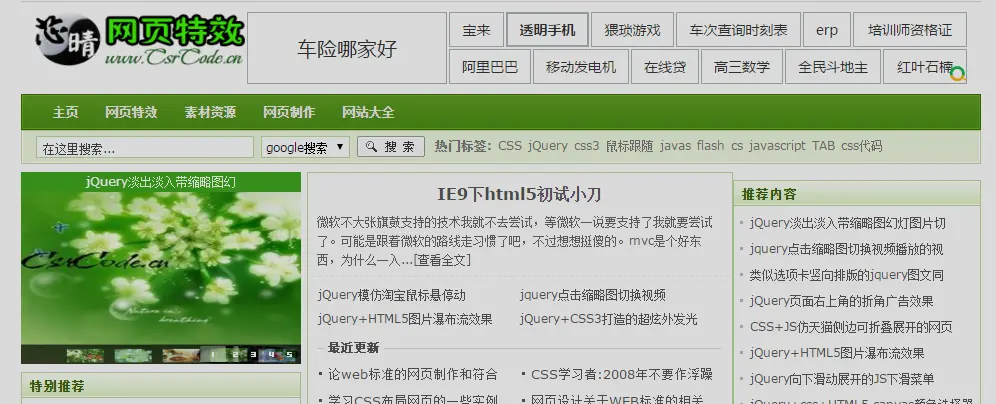The image size is (996, 404).
Task: Switch slideshow to slide number 1
Action: (213, 354)
